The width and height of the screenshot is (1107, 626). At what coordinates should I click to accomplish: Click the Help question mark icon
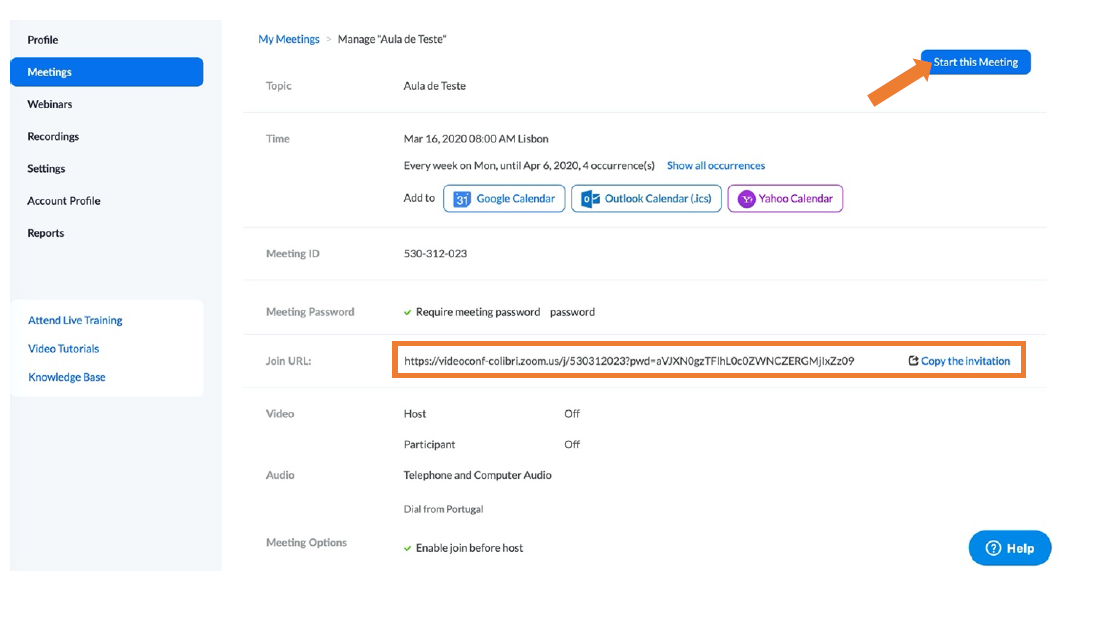pyautogui.click(x=993, y=548)
